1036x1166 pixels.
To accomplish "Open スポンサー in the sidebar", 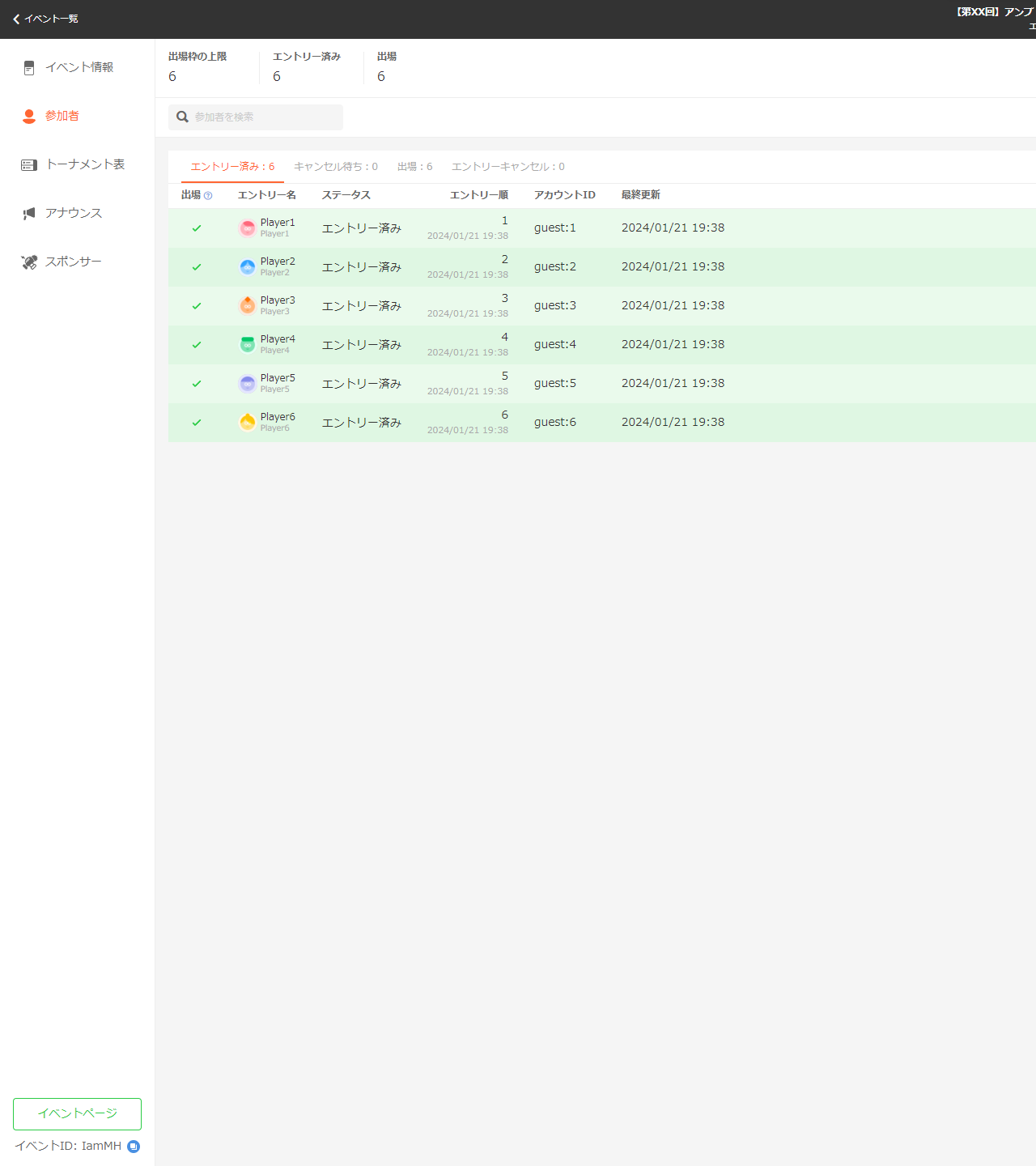I will [x=78, y=262].
